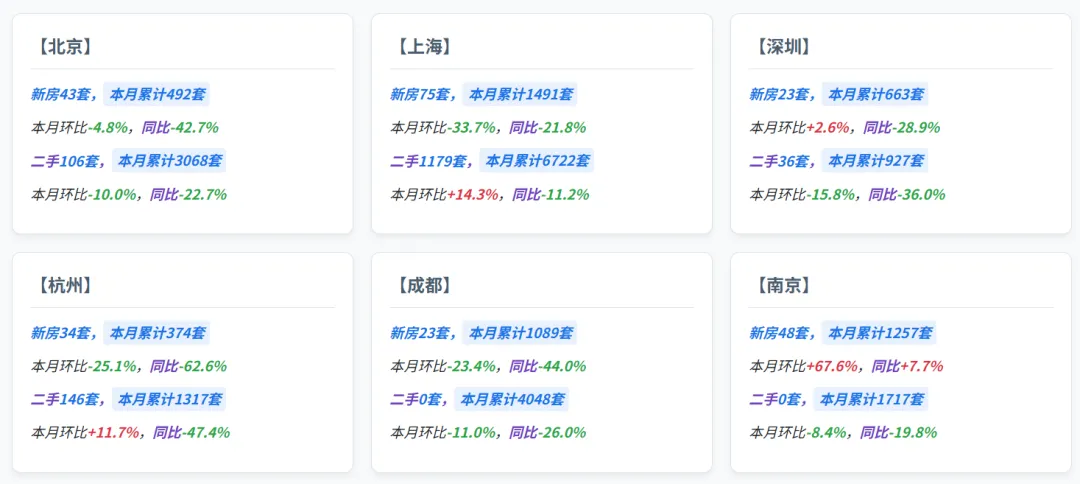The image size is (1080, 484).
Task: Click Chengdu's 本月累计4048套 badge
Action: [x=512, y=400]
